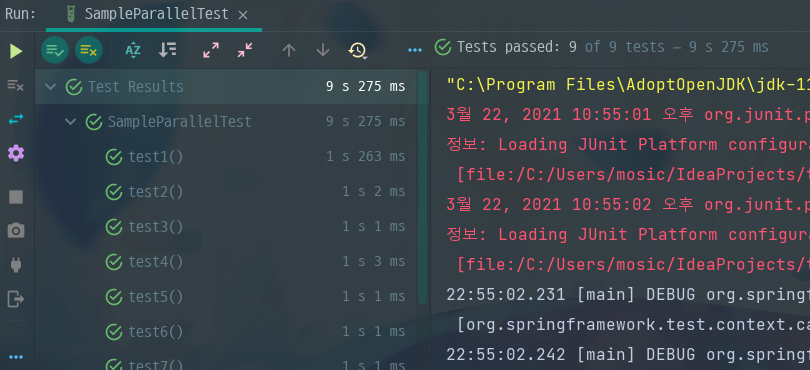810x370 pixels.
Task: Toggle Show Ignored tests filter
Action: [88, 50]
